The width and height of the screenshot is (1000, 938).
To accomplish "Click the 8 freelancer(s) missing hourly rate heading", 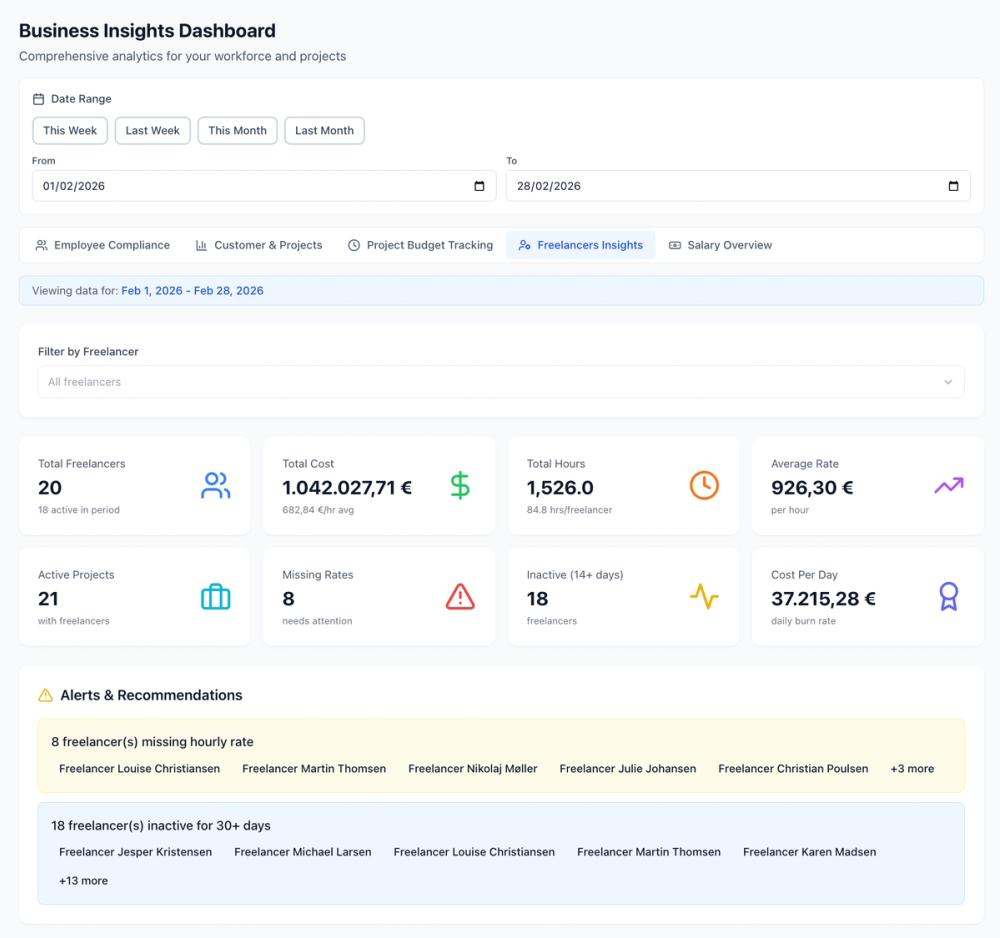I will [x=152, y=742].
